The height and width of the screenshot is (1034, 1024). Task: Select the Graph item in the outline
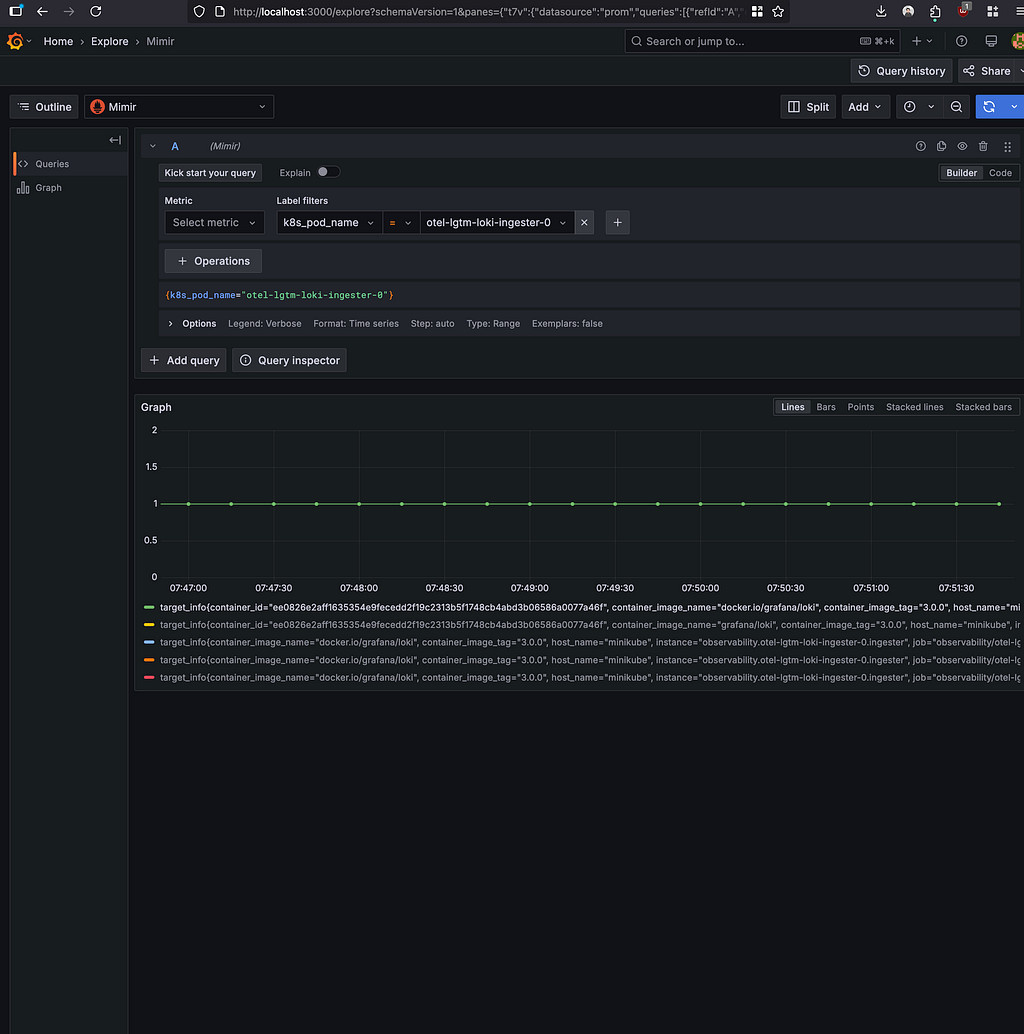[x=48, y=188]
